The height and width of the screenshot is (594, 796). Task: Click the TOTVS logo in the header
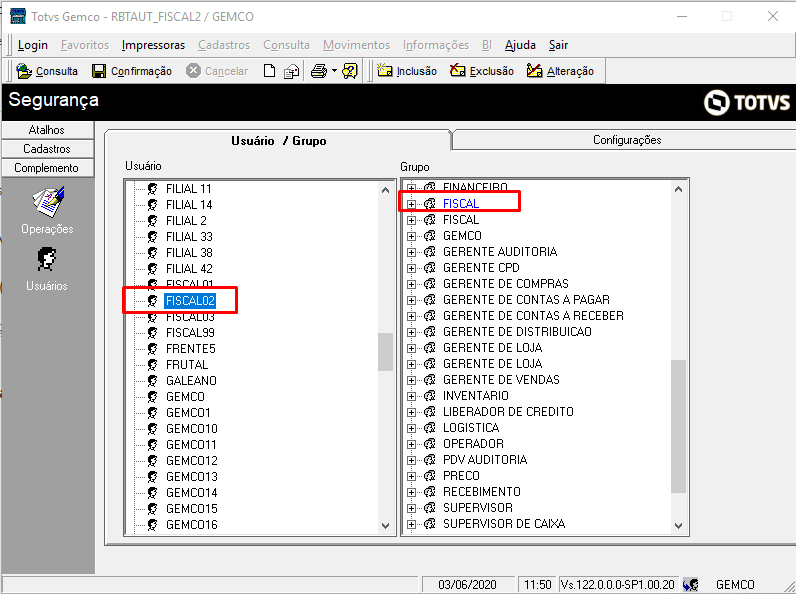tap(747, 103)
